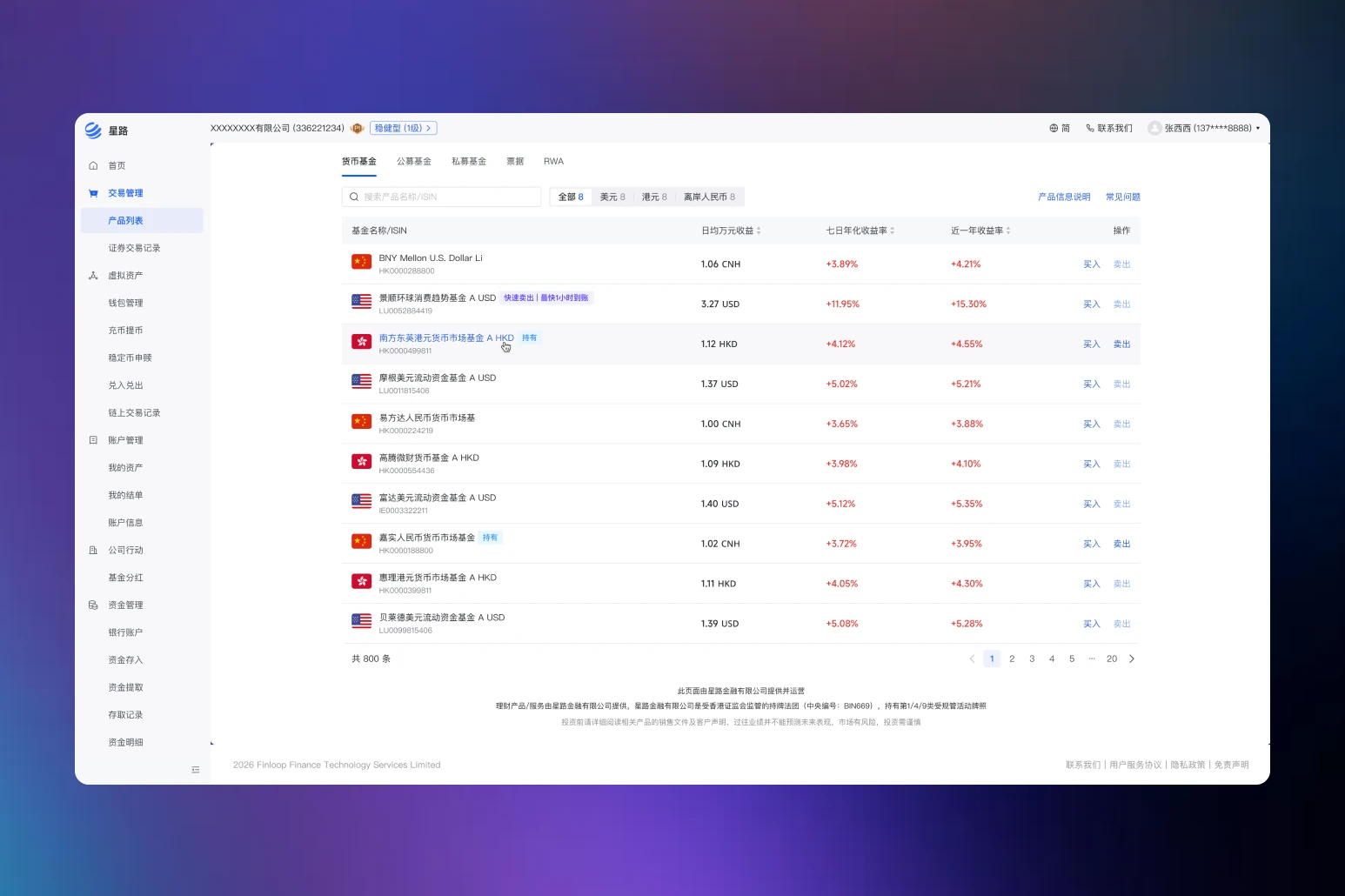Expand the 稳健型 (1级) risk level chip
The image size is (1345, 896).
tap(404, 128)
